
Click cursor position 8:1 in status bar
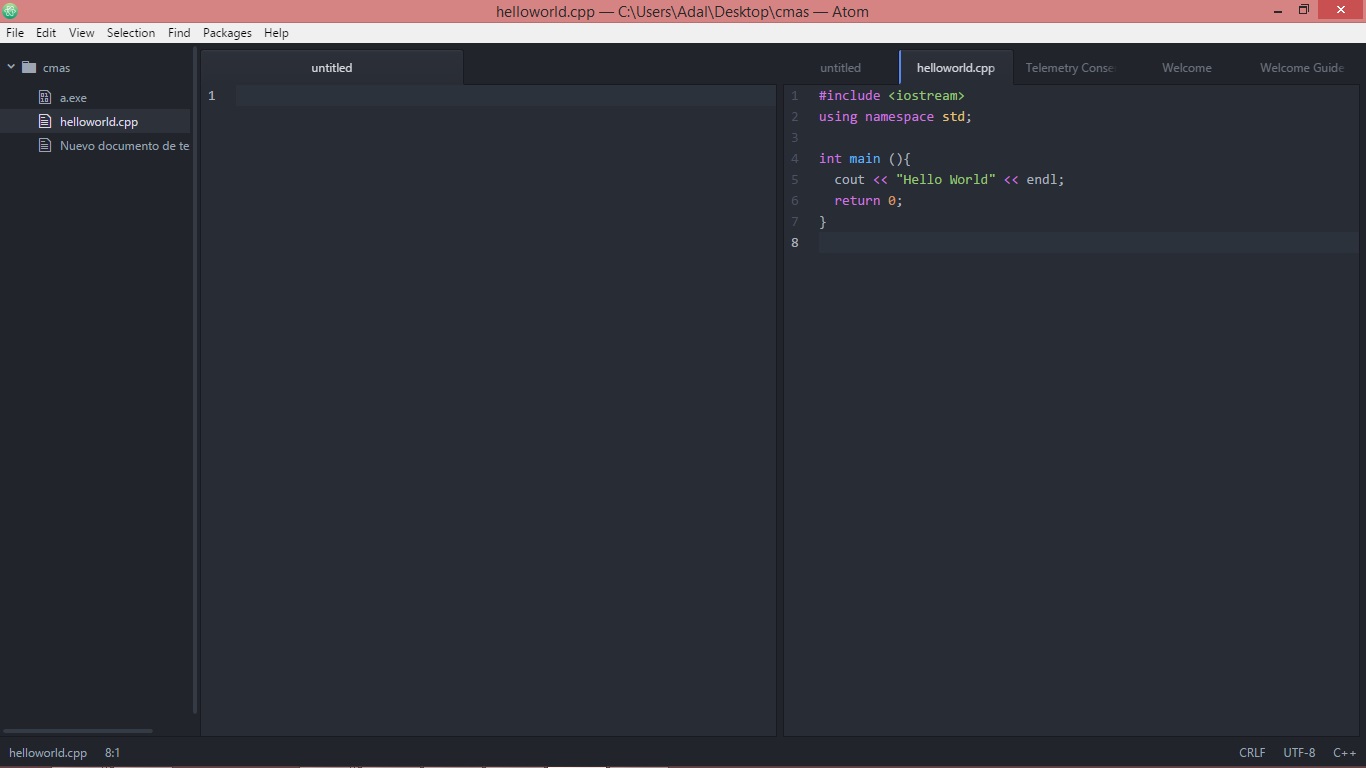(112, 753)
